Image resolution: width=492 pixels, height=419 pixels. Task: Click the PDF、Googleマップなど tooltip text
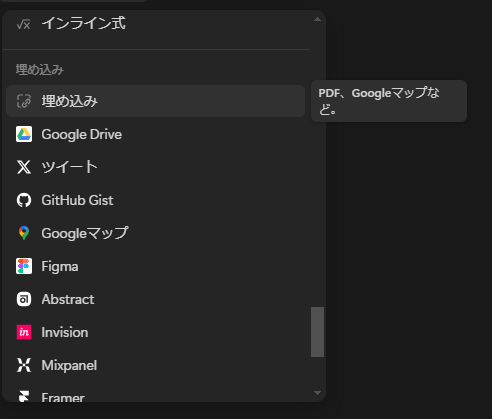(379, 101)
